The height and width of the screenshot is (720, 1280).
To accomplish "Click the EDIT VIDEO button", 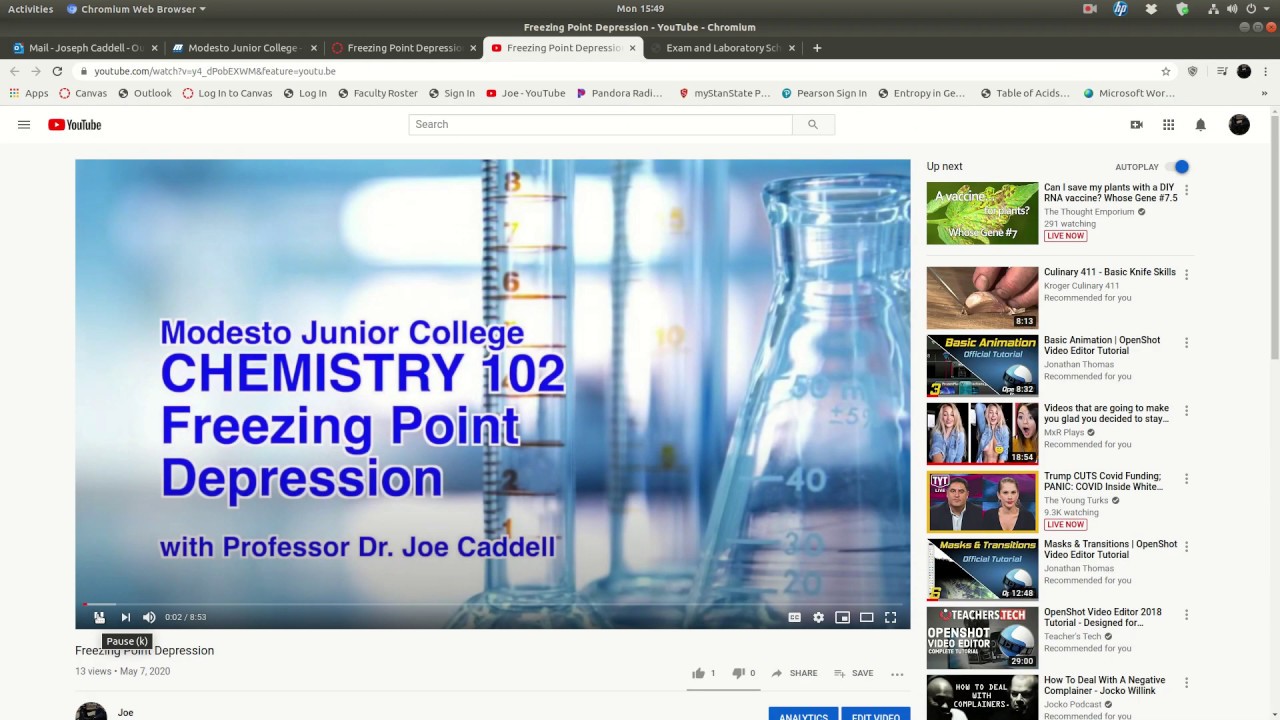I will [x=875, y=714].
